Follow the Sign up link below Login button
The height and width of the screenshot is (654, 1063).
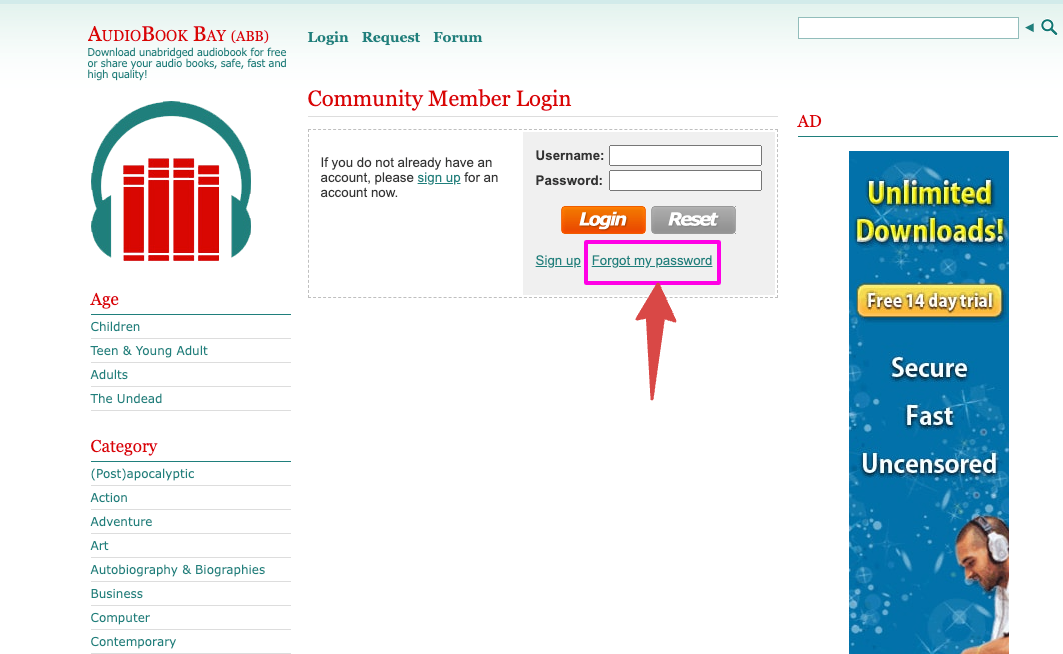pos(558,261)
